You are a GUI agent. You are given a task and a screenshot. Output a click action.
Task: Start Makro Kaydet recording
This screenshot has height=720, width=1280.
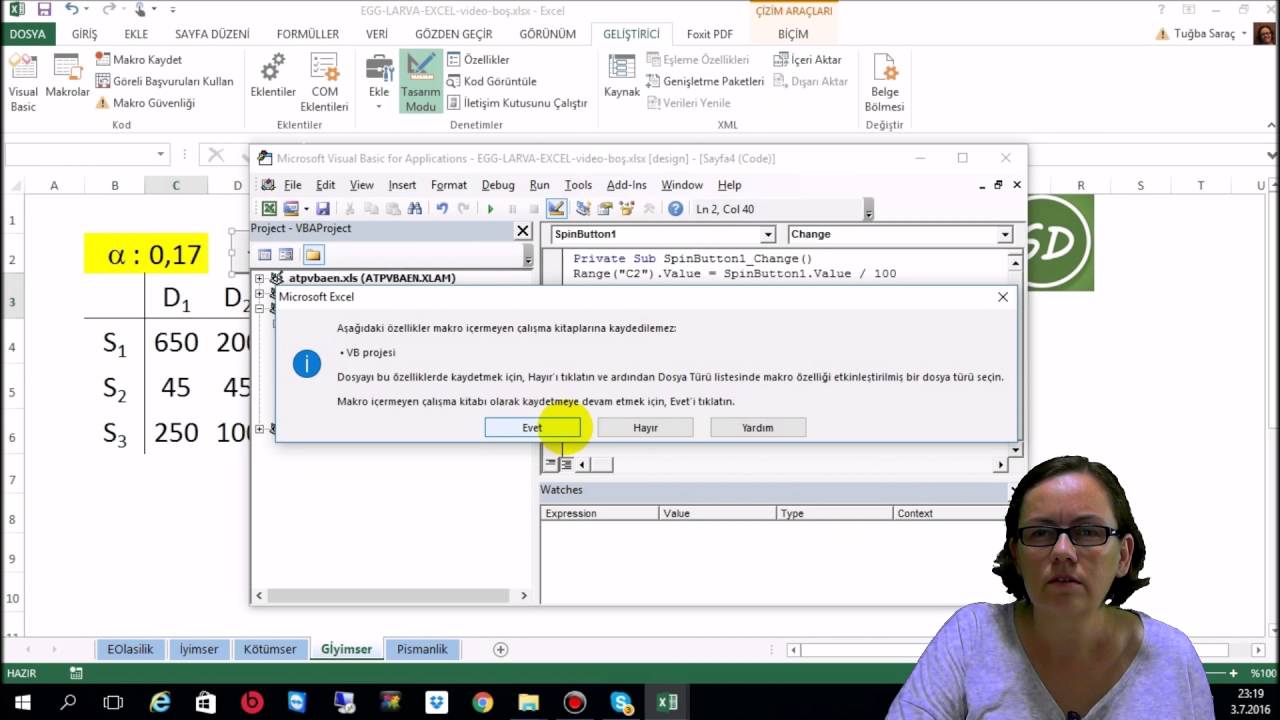coord(138,59)
